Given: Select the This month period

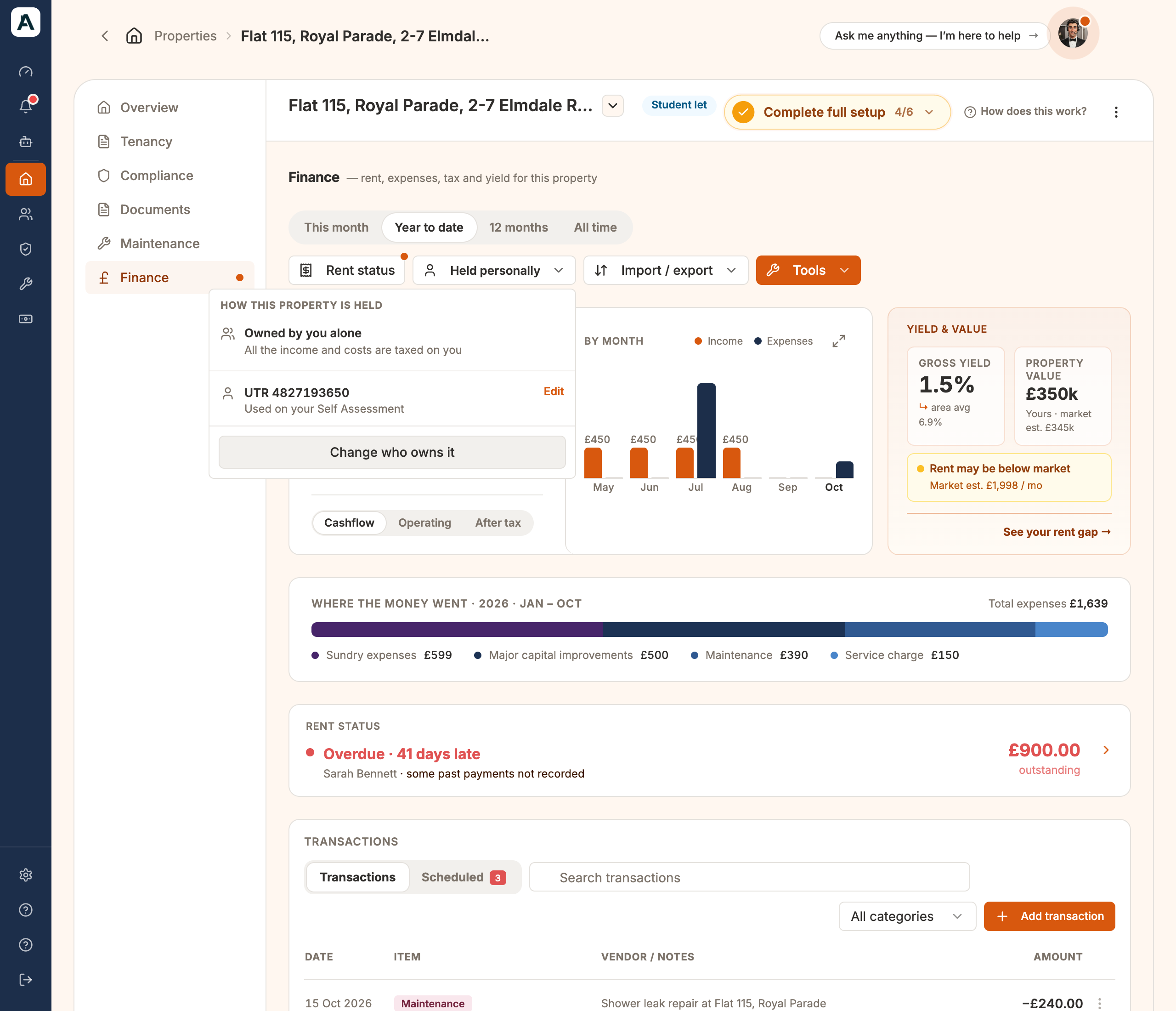Looking at the screenshot, I should (x=336, y=227).
